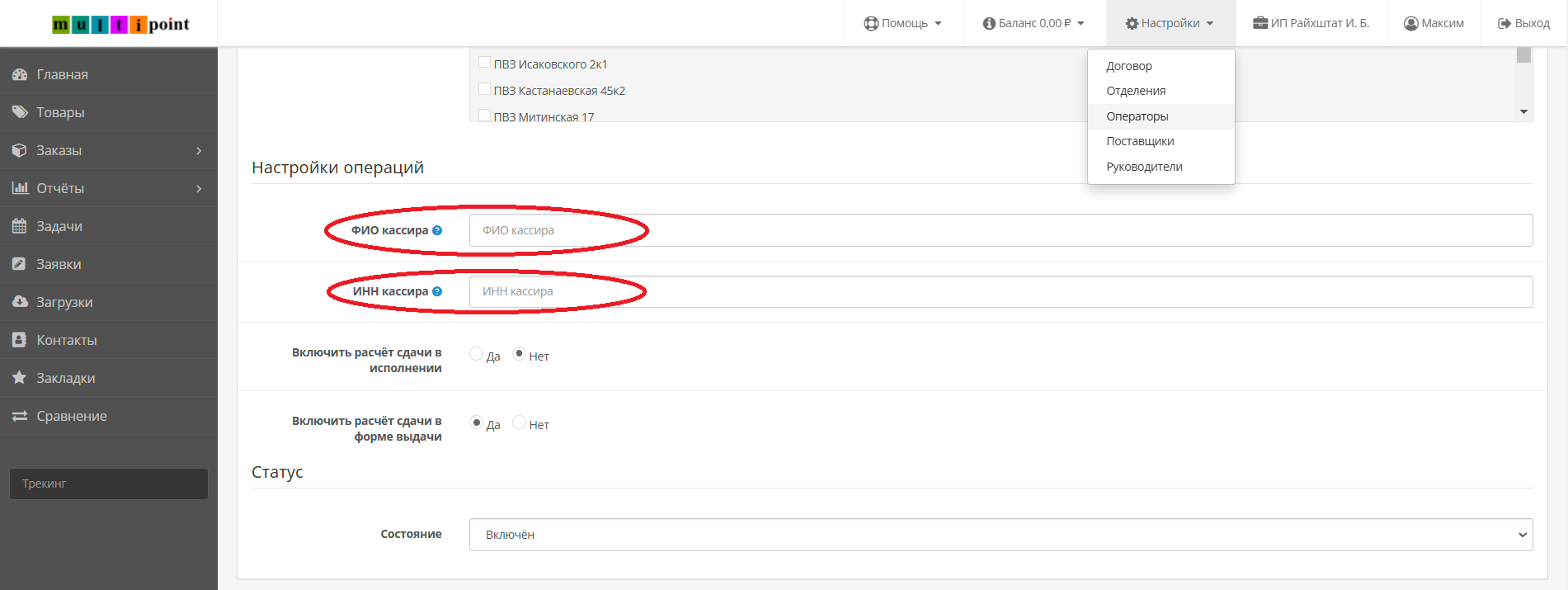Select Да for расчёт сдачи в исполнении
This screenshot has width=1568, height=590.
[x=476, y=353]
